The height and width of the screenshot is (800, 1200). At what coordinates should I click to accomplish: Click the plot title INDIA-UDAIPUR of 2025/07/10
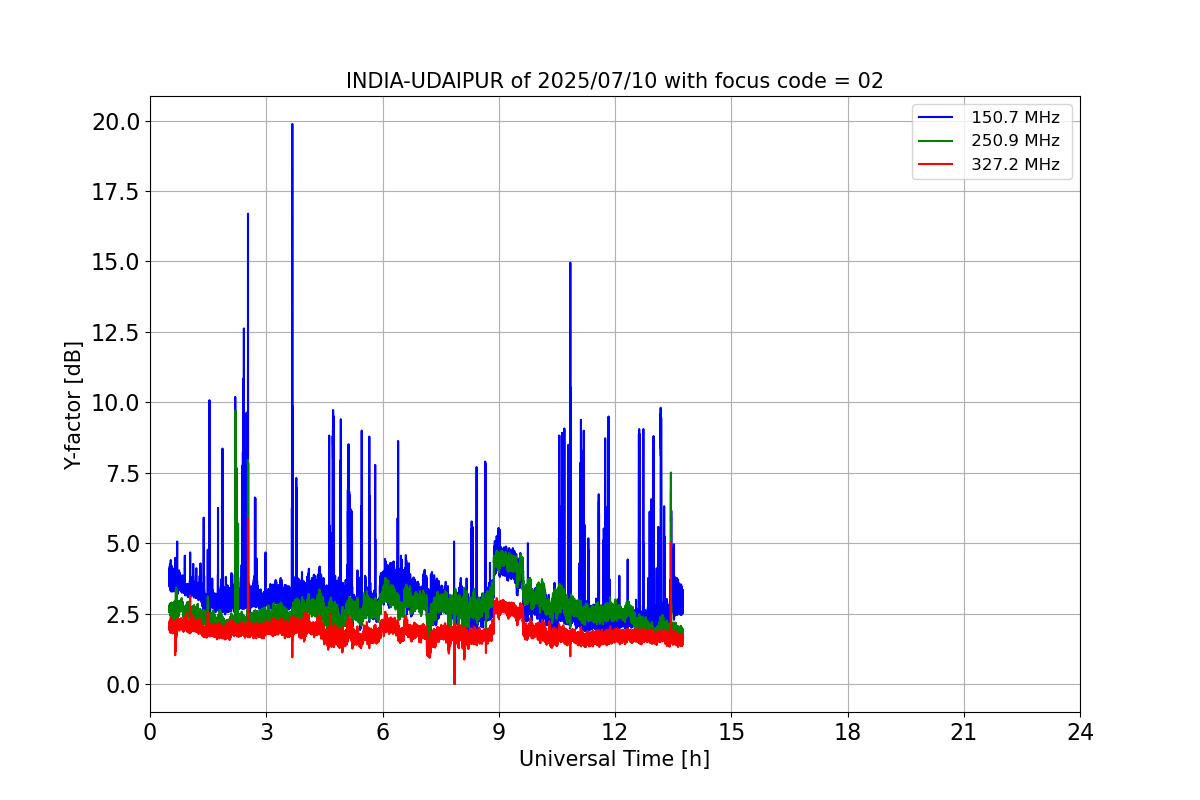pos(614,81)
